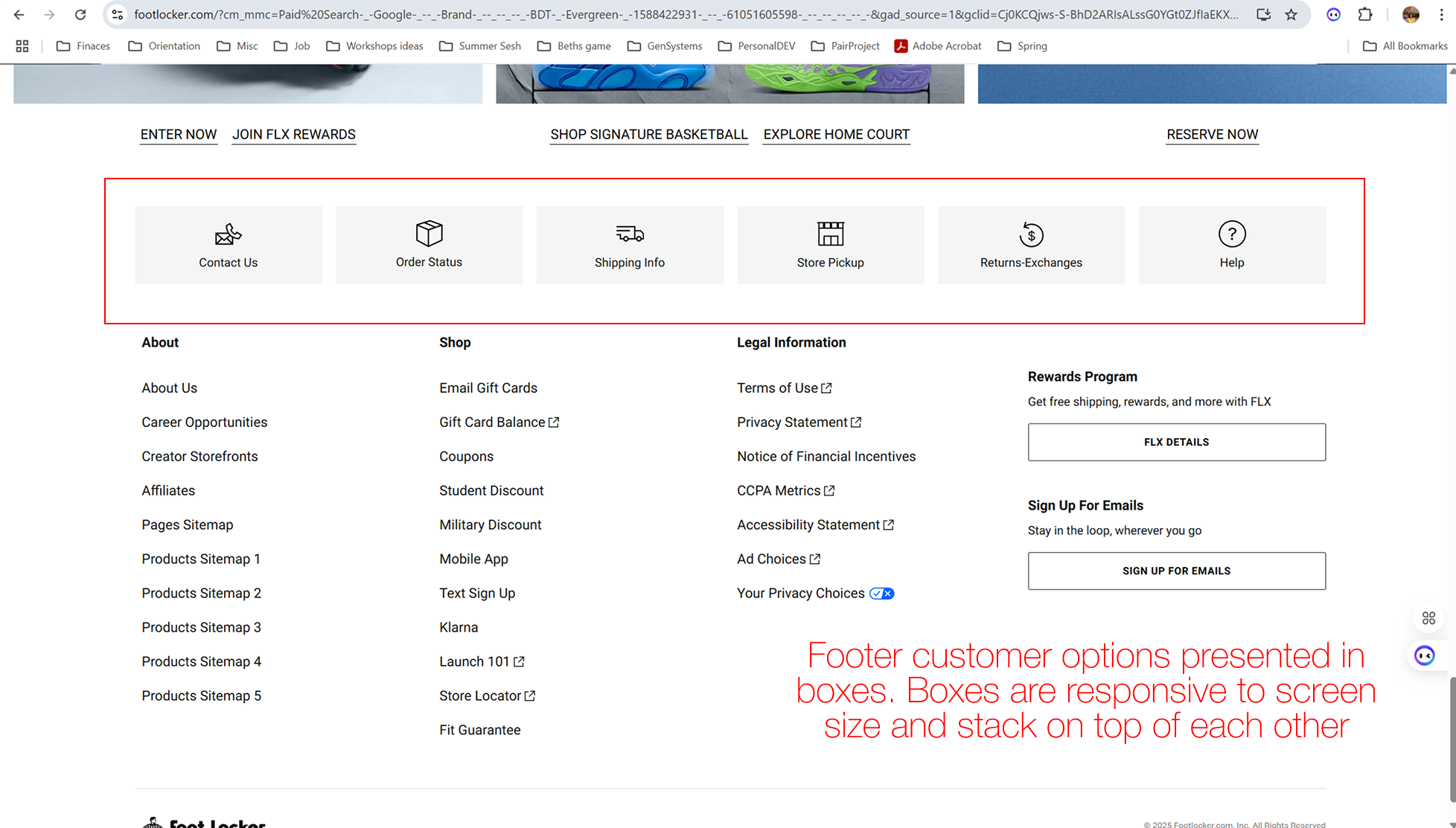The width and height of the screenshot is (1456, 828).
Task: Open the Store Pickup box
Action: [831, 245]
